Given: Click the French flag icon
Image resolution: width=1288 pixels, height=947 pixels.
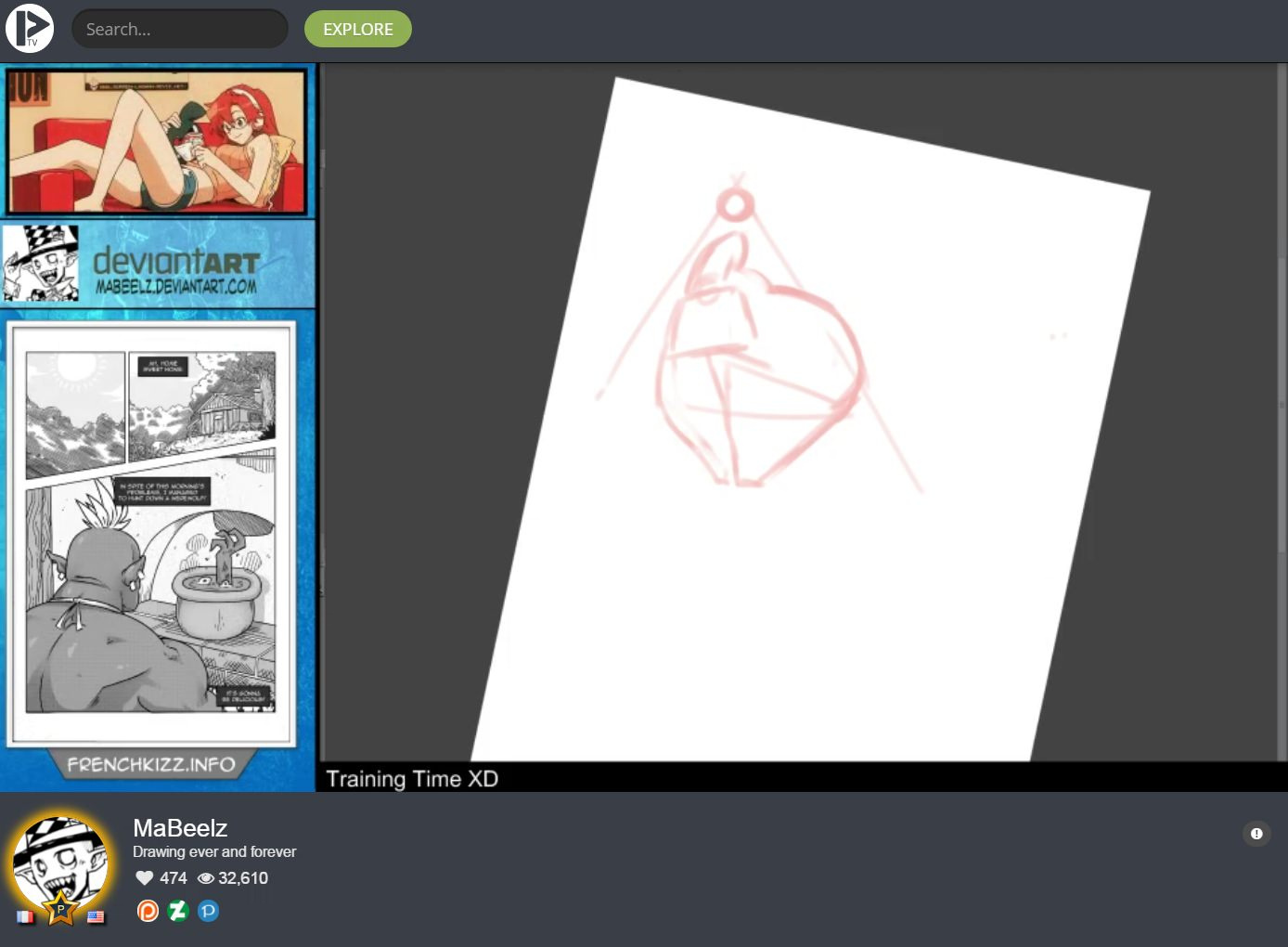Looking at the screenshot, I should 25,916.
